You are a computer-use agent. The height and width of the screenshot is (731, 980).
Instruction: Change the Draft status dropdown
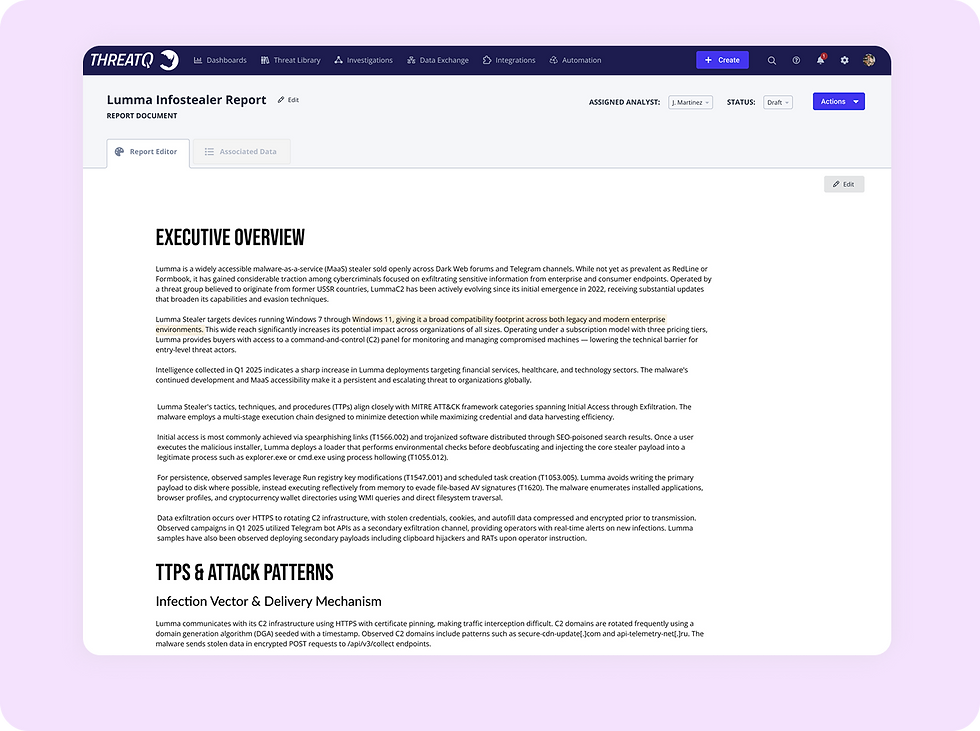[778, 102]
